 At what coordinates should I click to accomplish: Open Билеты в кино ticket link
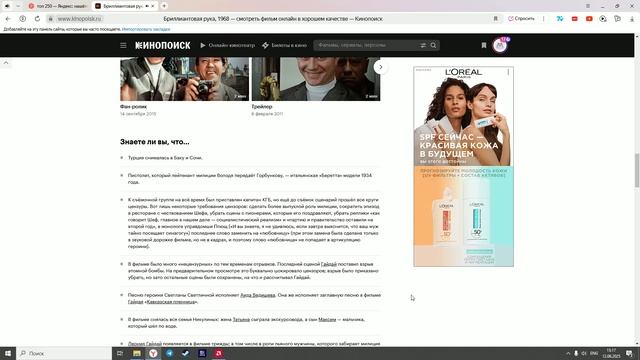tap(284, 45)
